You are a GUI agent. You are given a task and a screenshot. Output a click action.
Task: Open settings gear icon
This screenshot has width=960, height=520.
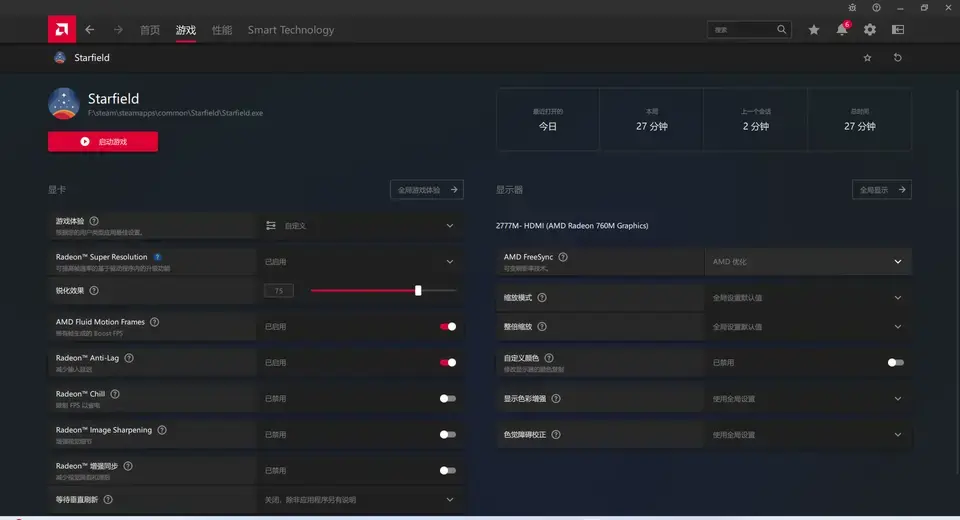[x=870, y=29]
